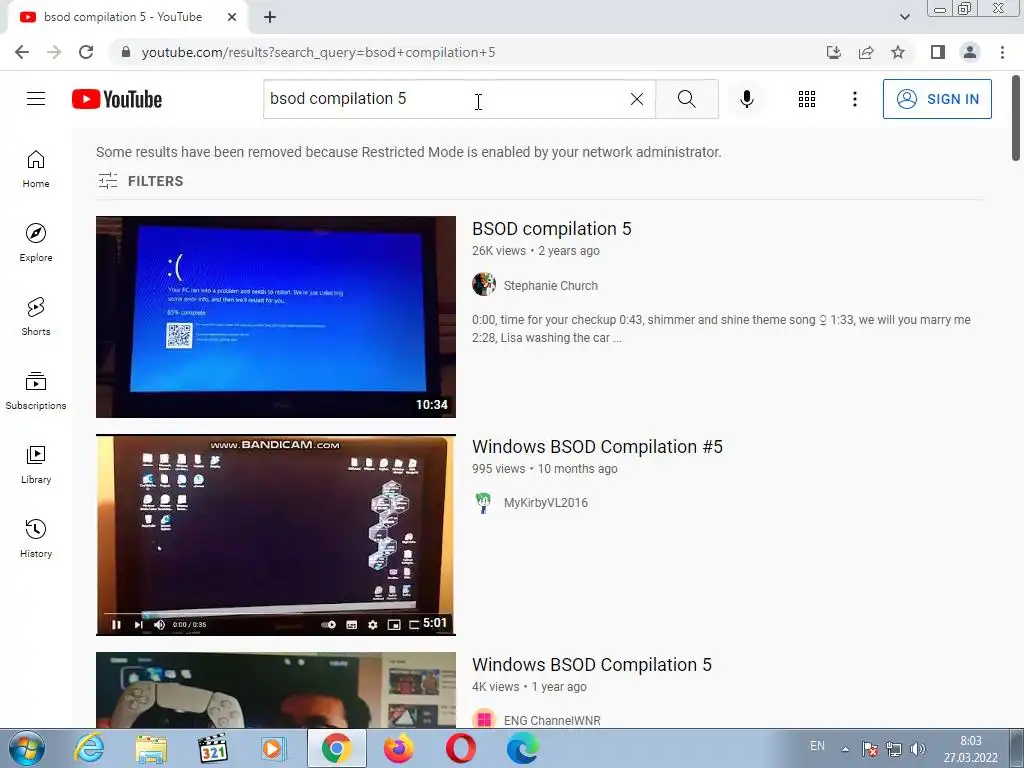Click Stephanie Church's channel avatar
The width and height of the screenshot is (1024, 768).
point(484,285)
